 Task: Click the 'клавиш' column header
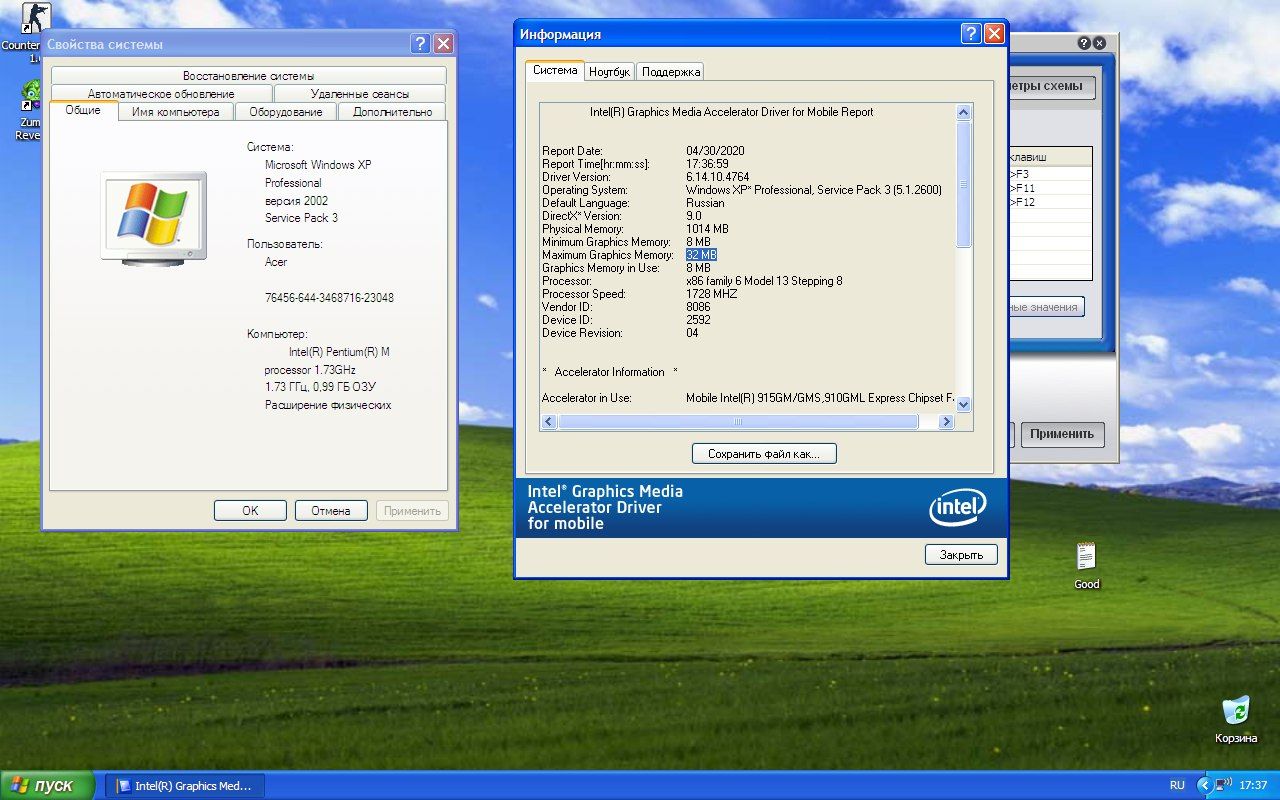(1050, 157)
